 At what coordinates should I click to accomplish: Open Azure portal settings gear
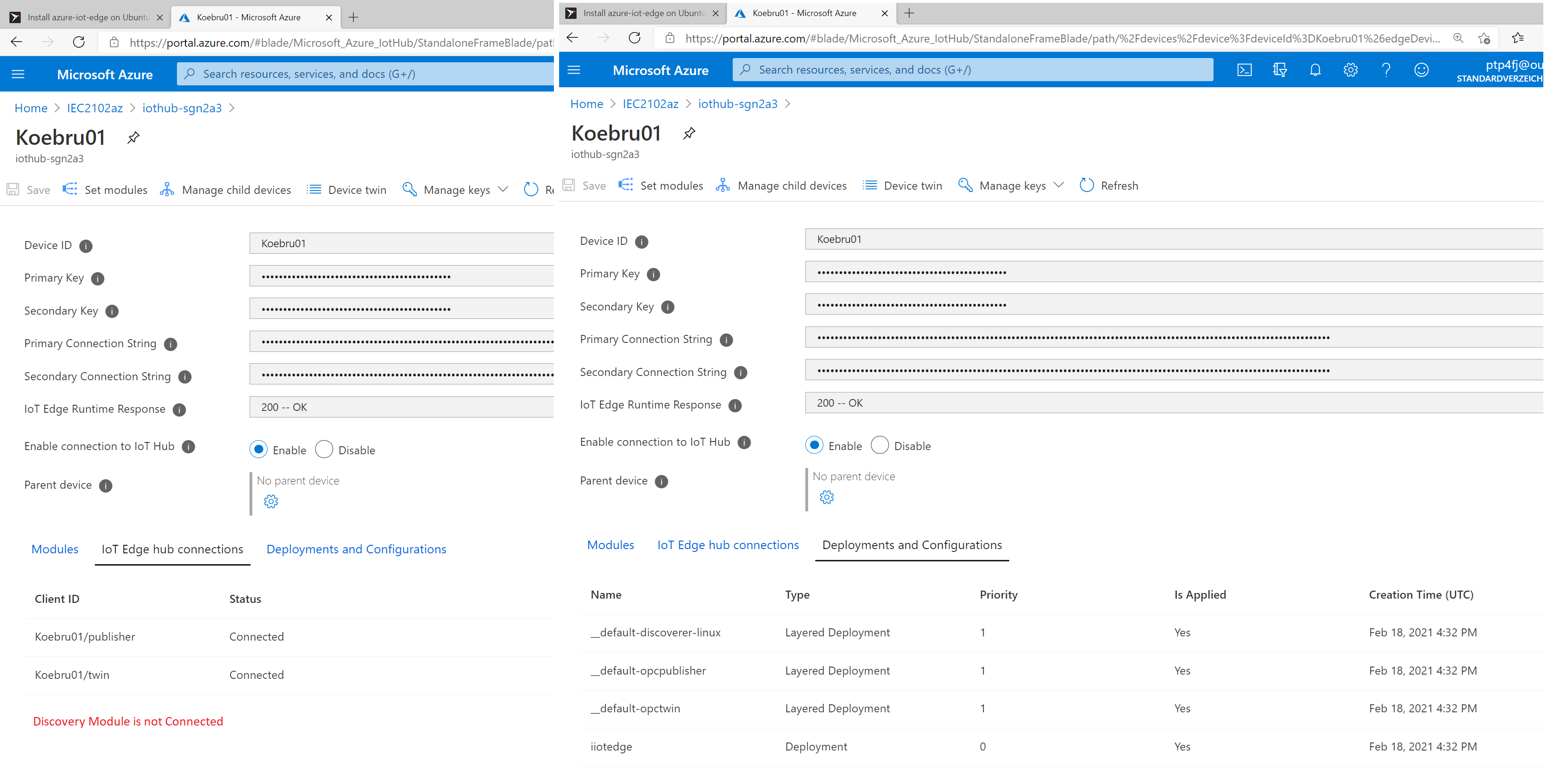(1350, 70)
